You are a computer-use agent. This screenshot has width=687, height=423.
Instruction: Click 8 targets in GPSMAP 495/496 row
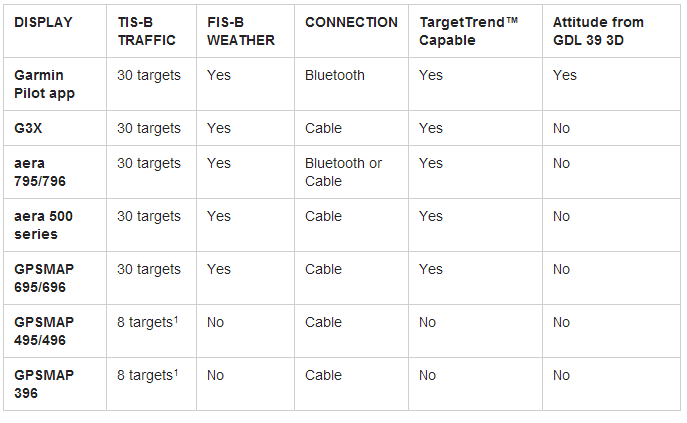148,322
